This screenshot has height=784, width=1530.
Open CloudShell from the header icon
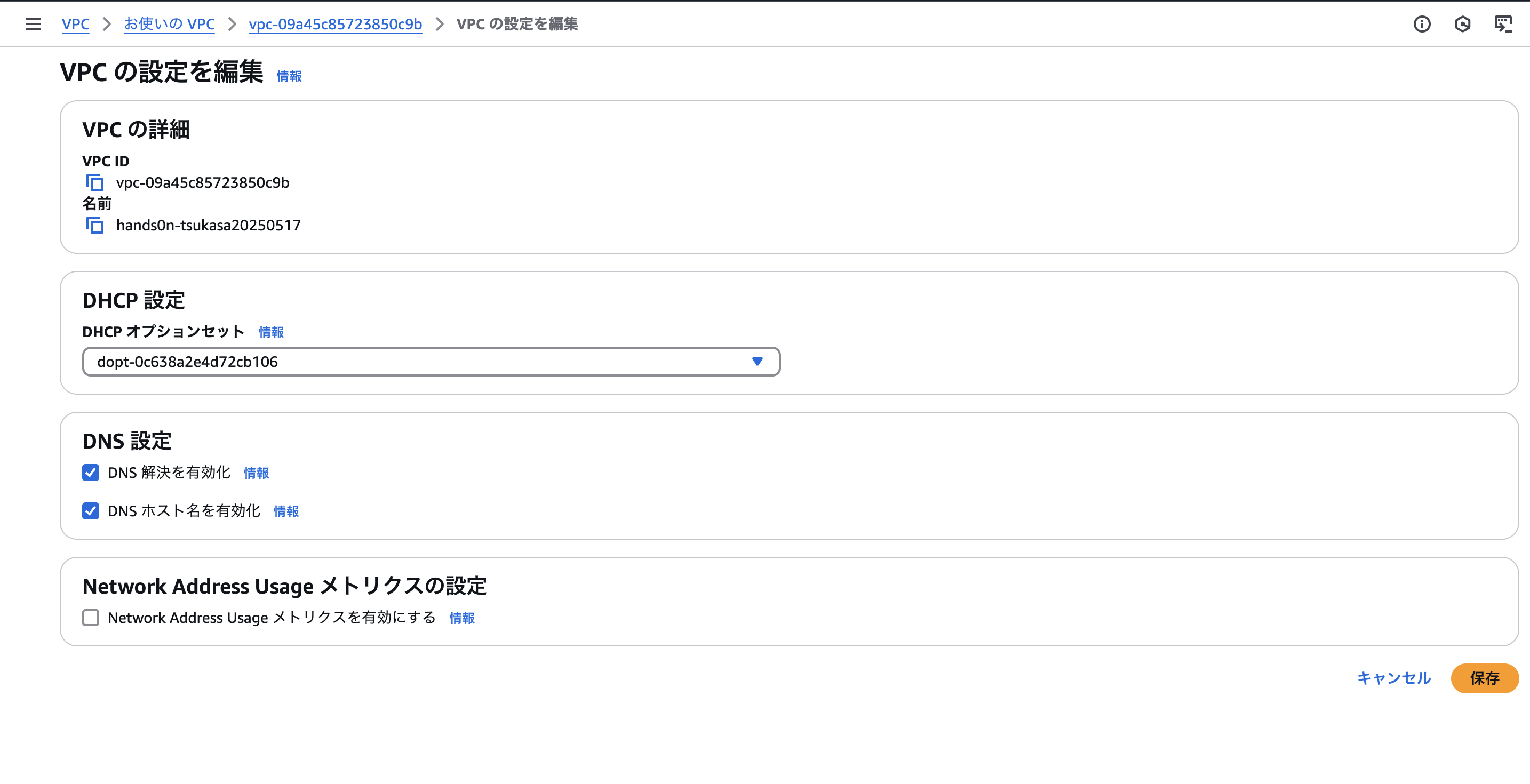(1504, 24)
